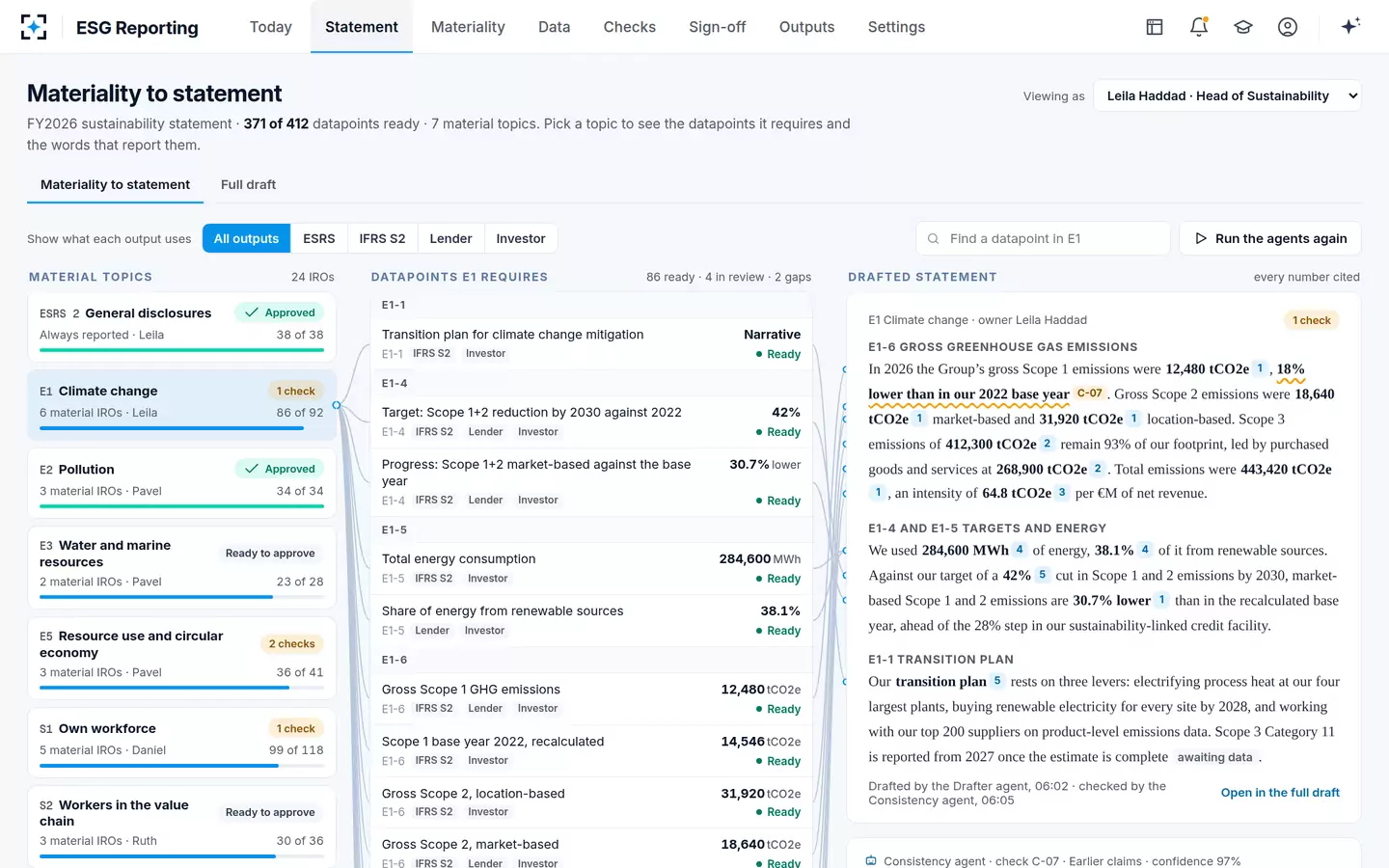Click the 2 checks badge on Resource use
This screenshot has height=868, width=1389.
pyautogui.click(x=292, y=643)
